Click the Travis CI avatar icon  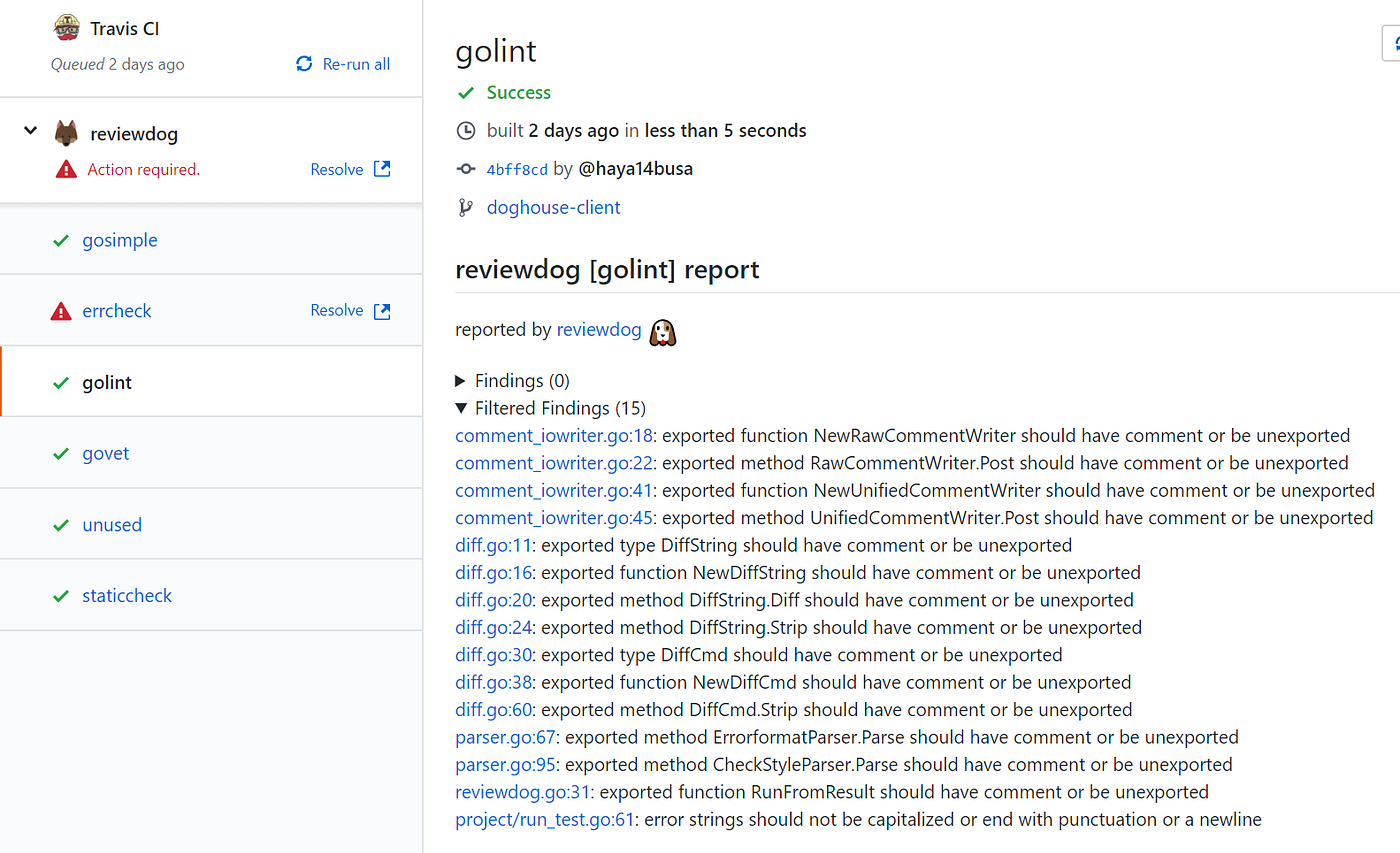pos(66,27)
